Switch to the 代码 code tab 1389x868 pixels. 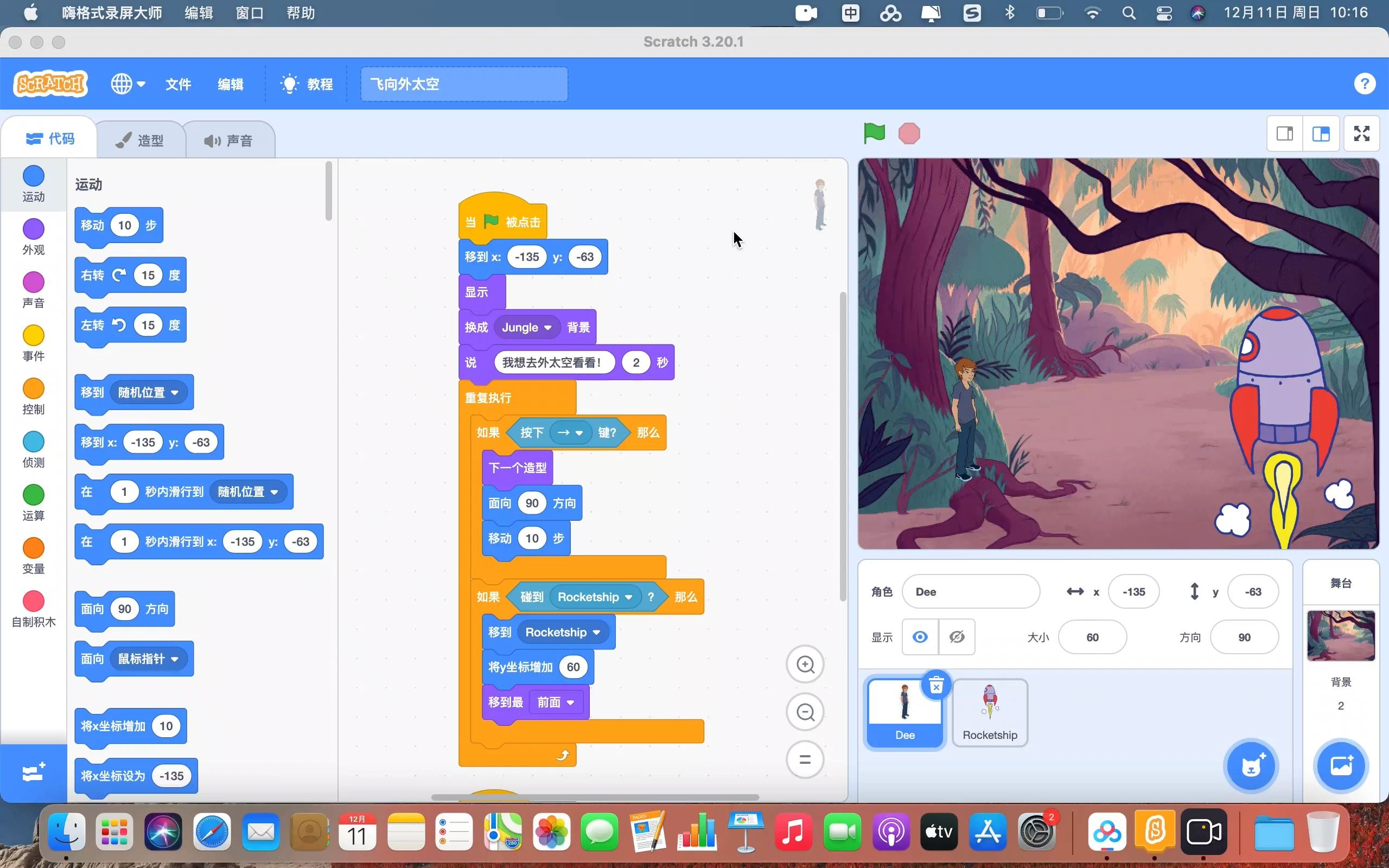coord(50,139)
